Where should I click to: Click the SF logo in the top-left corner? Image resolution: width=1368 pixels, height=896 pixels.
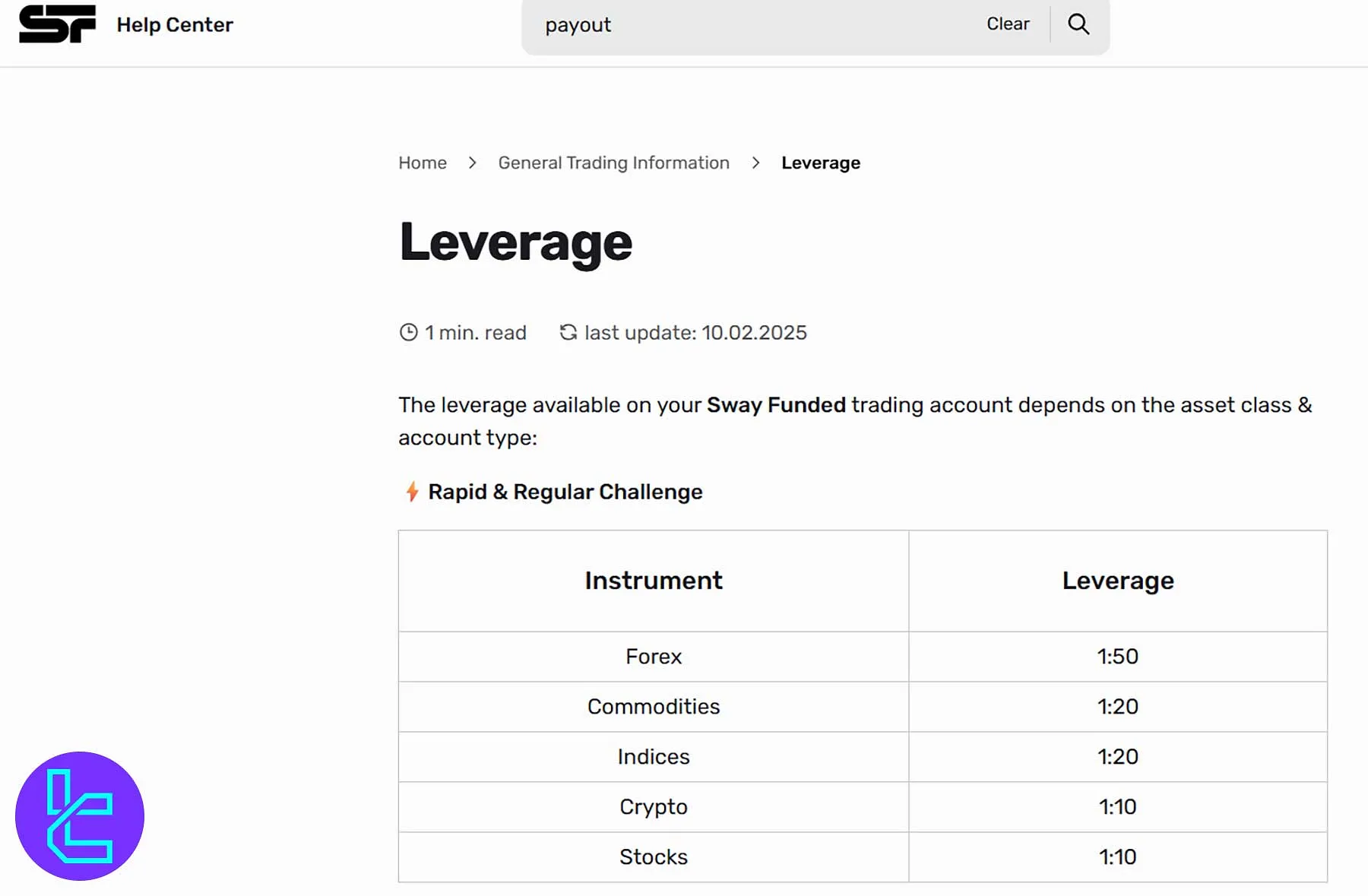point(59,24)
